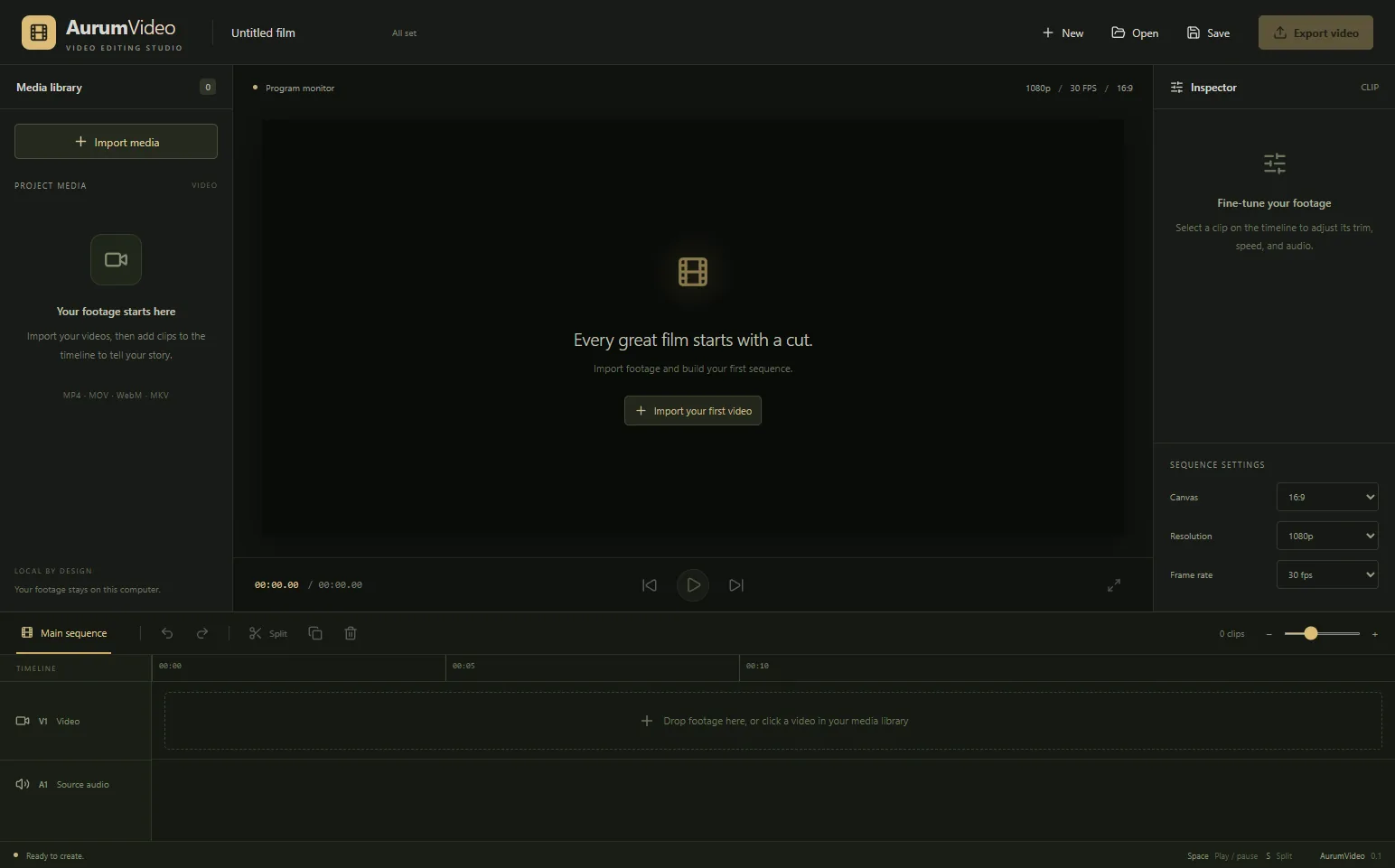
Task: Expand the program monitor to fullscreen
Action: click(1114, 585)
